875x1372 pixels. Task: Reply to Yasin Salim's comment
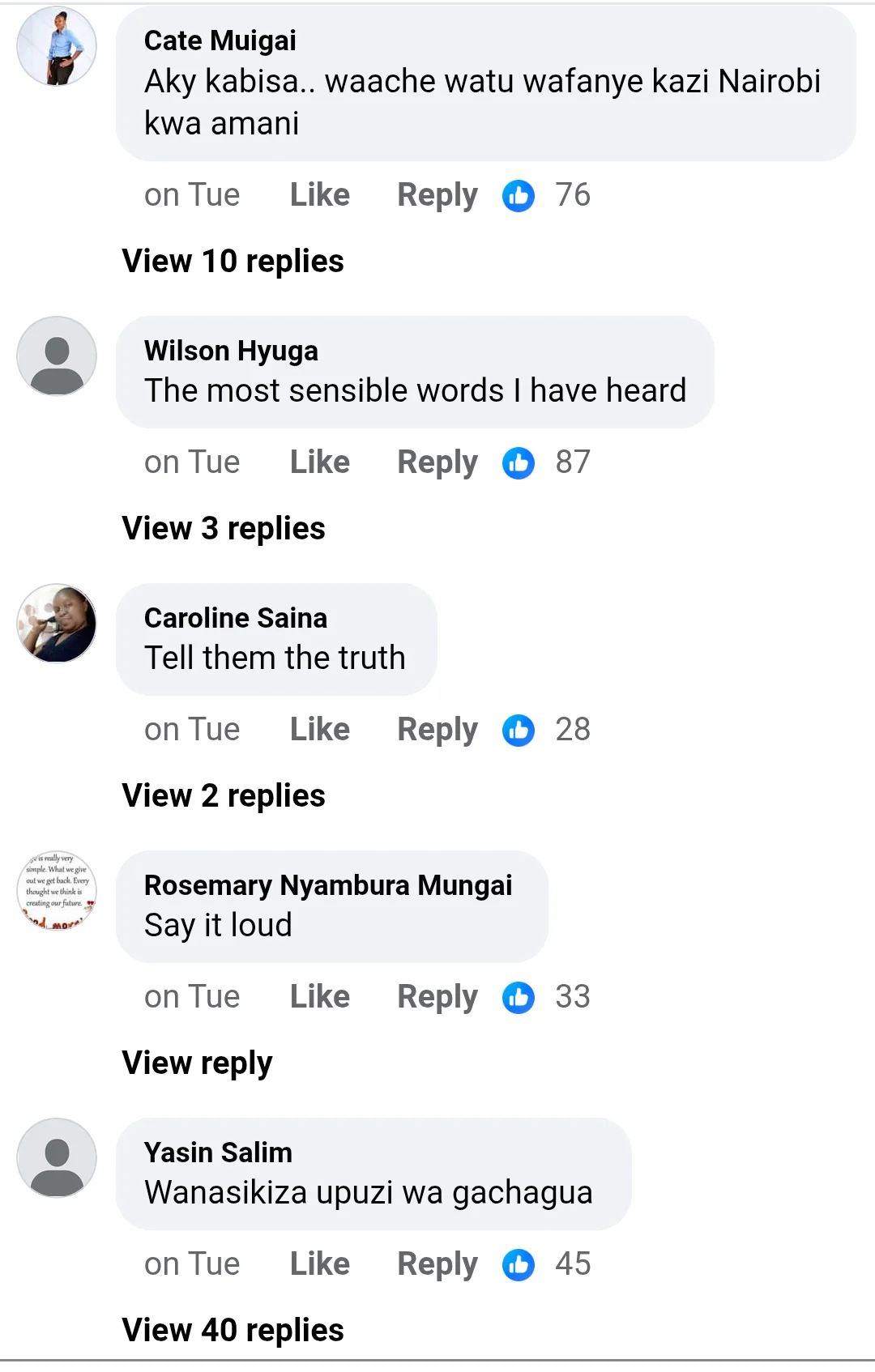[x=437, y=1264]
